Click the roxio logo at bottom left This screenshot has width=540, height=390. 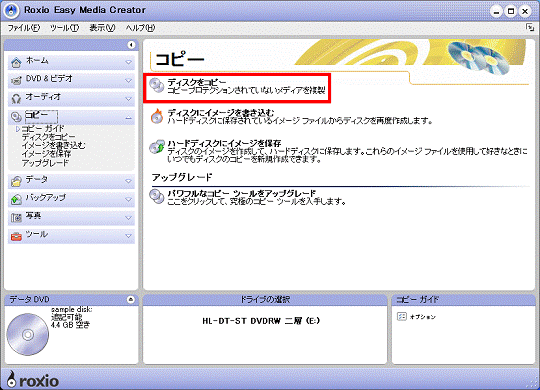[x=33, y=380]
